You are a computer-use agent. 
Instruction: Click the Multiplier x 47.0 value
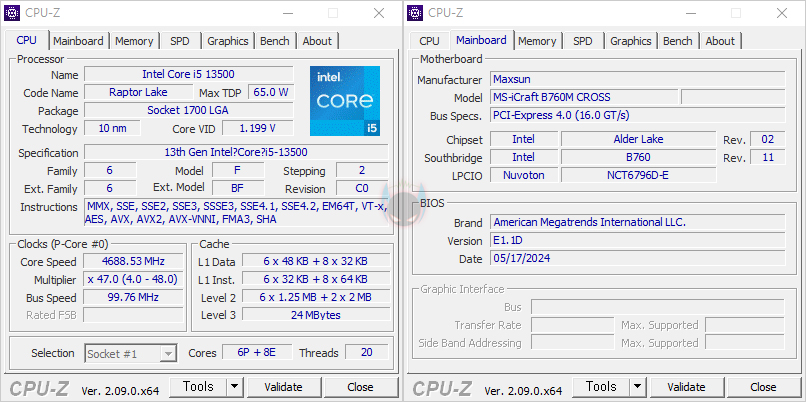pyautogui.click(x=133, y=279)
